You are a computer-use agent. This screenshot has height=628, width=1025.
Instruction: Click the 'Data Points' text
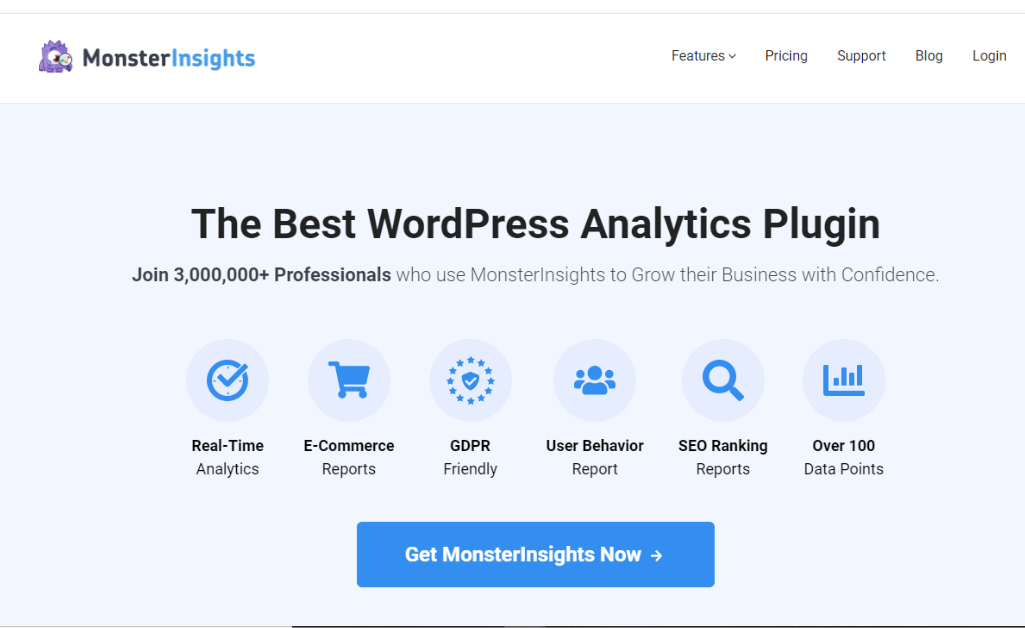[x=843, y=469]
